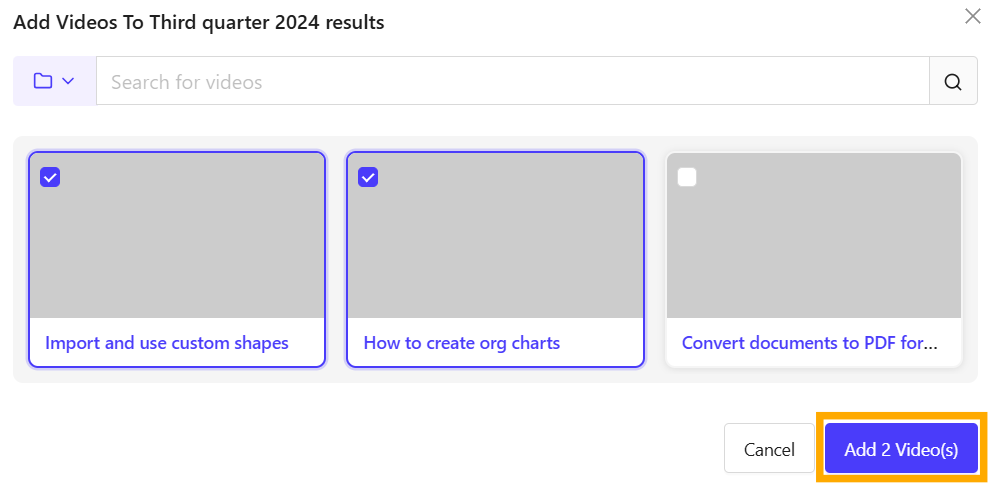Image resolution: width=992 pixels, height=484 pixels.
Task: Click the gray panel area below video cards
Action: click(495, 375)
